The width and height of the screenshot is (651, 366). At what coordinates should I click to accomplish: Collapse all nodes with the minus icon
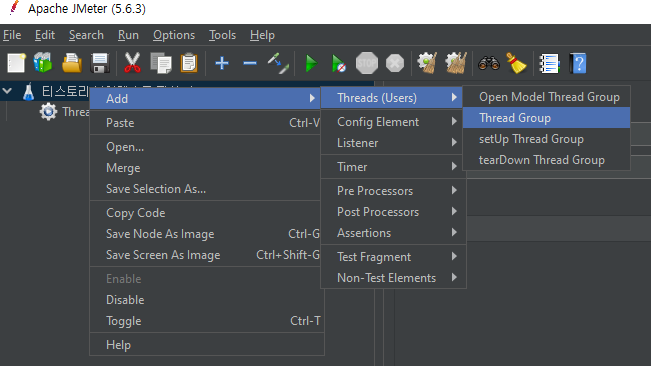[x=250, y=63]
